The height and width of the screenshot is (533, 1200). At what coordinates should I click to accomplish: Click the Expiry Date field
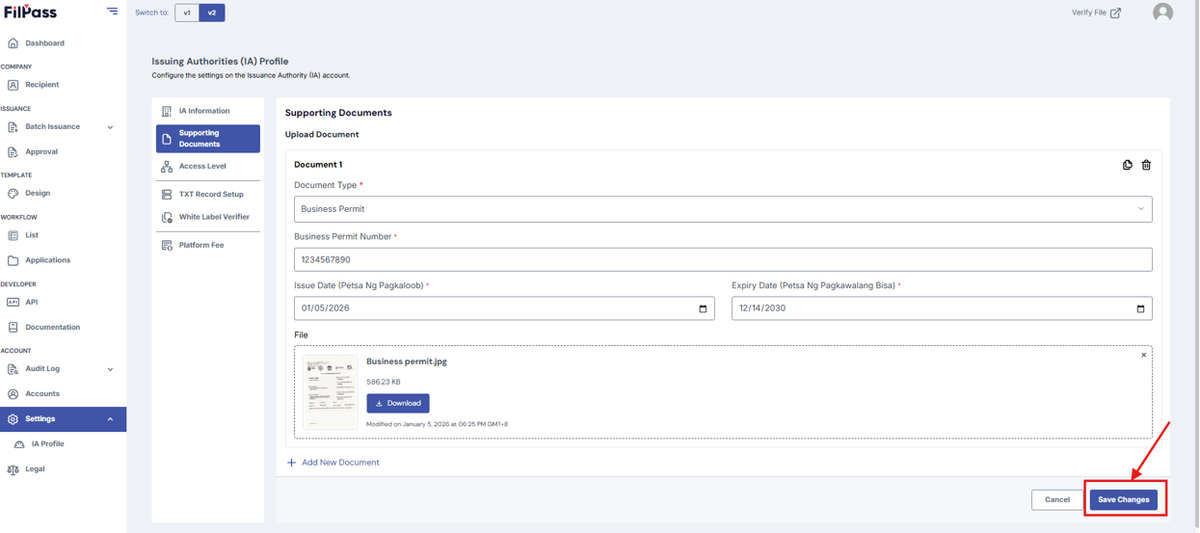pyautogui.click(x=942, y=308)
